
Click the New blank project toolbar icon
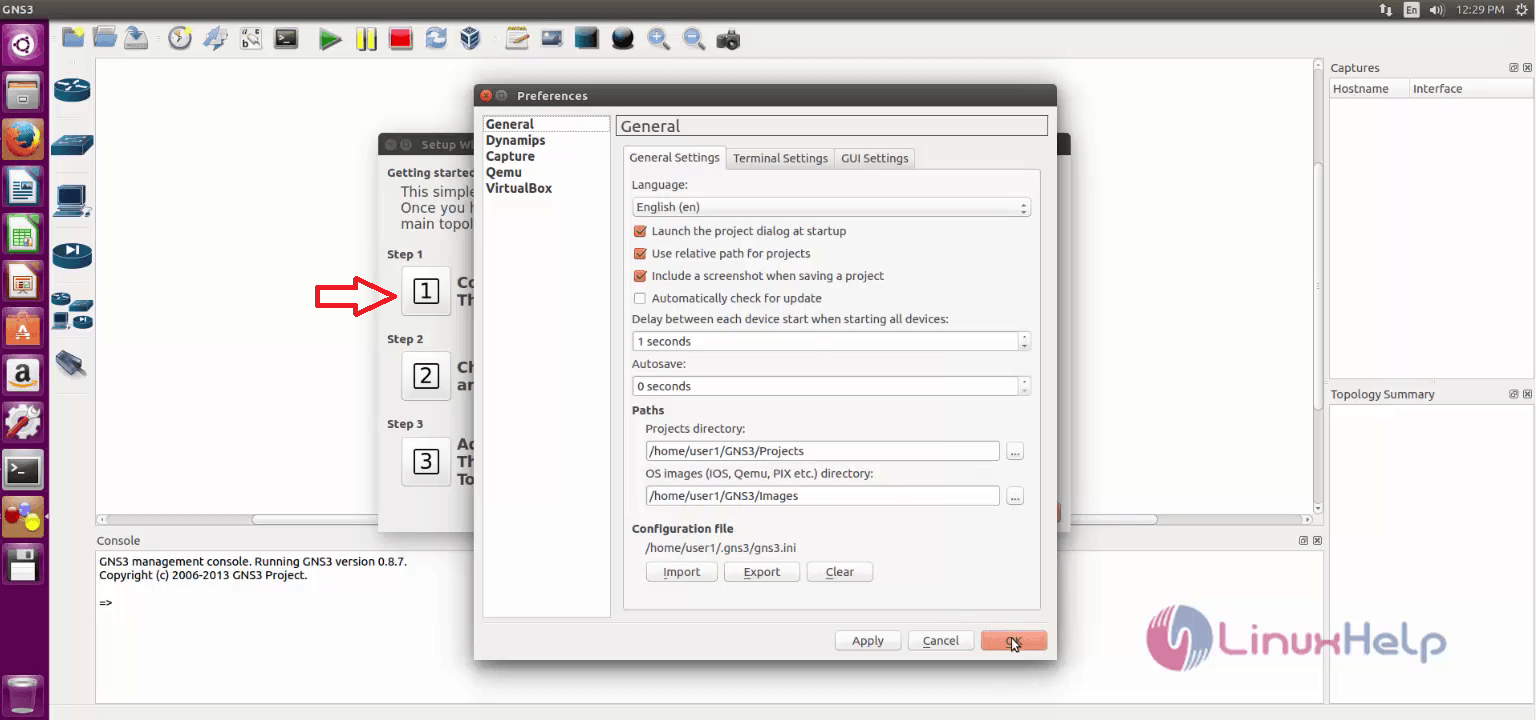[73, 39]
